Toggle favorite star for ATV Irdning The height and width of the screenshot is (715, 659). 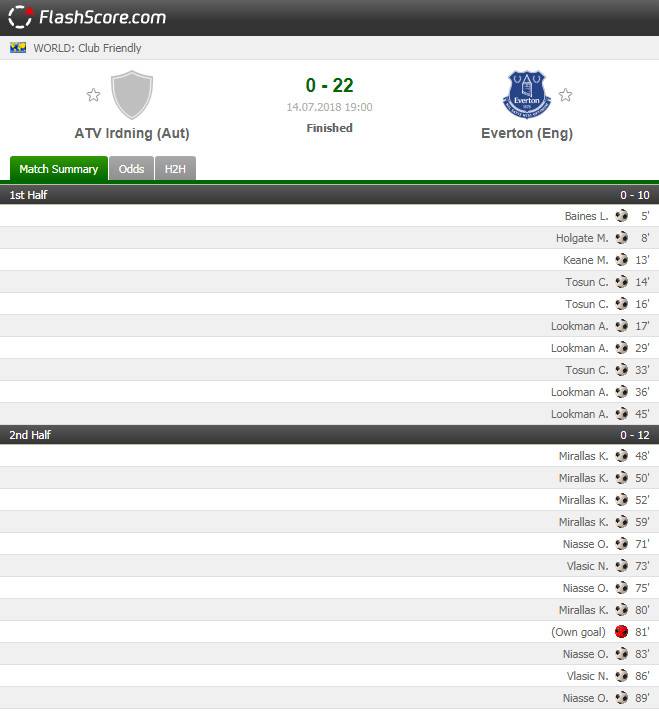tap(93, 95)
